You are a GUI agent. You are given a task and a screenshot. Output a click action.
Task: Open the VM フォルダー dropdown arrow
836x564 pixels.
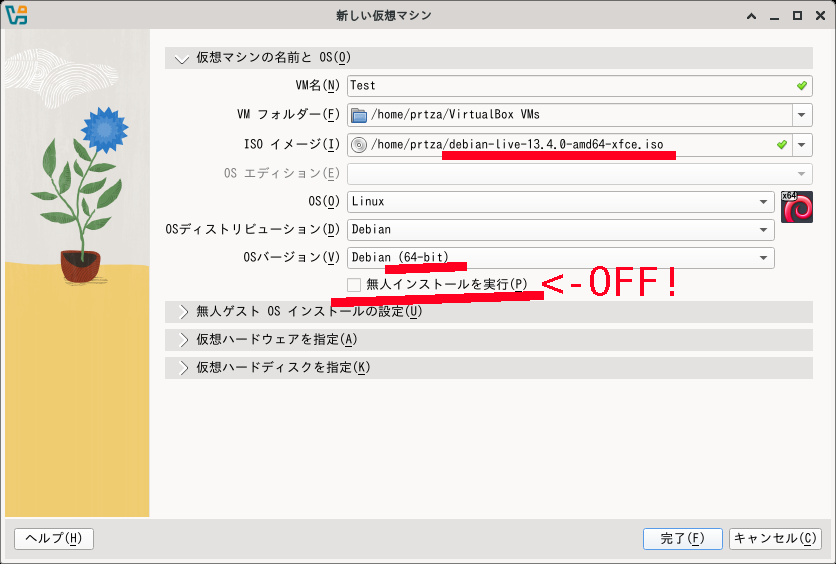(x=803, y=115)
